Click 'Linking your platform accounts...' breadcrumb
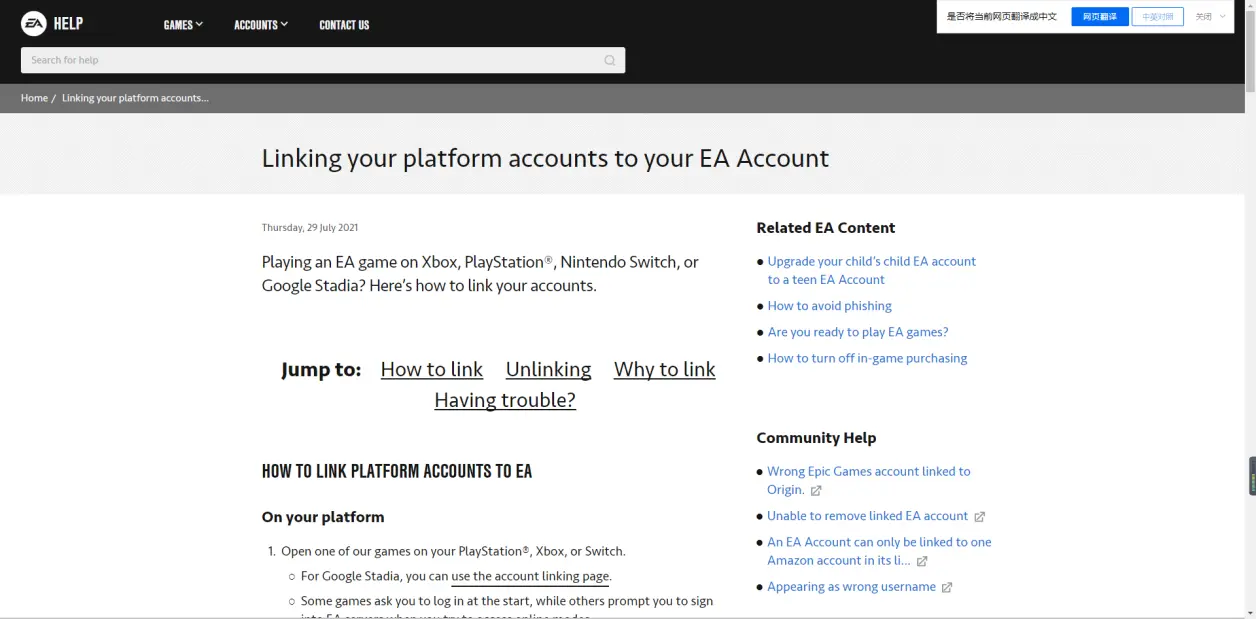This screenshot has width=1256, height=619. 135,98
